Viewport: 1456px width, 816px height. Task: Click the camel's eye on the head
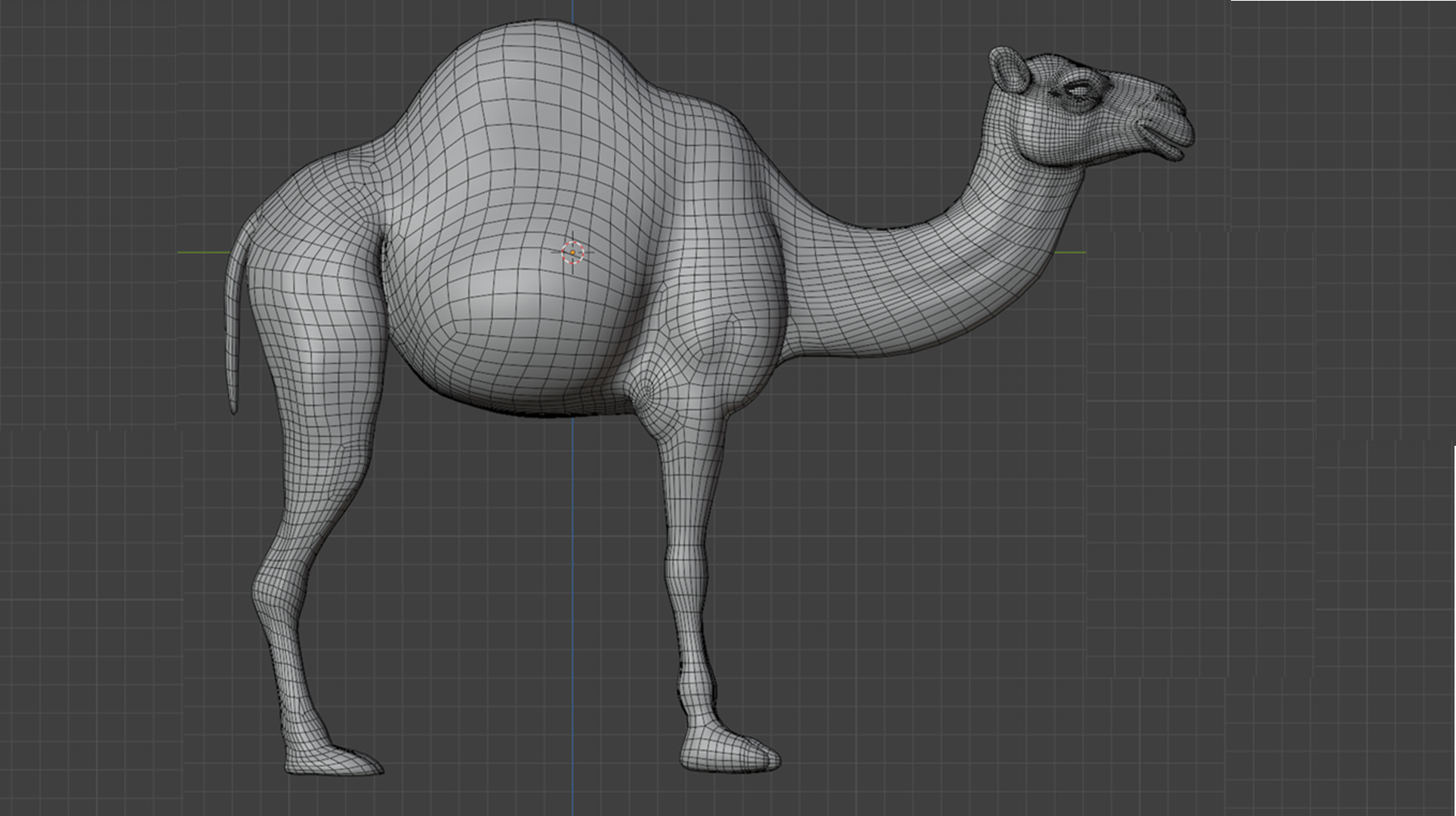pos(1080,91)
